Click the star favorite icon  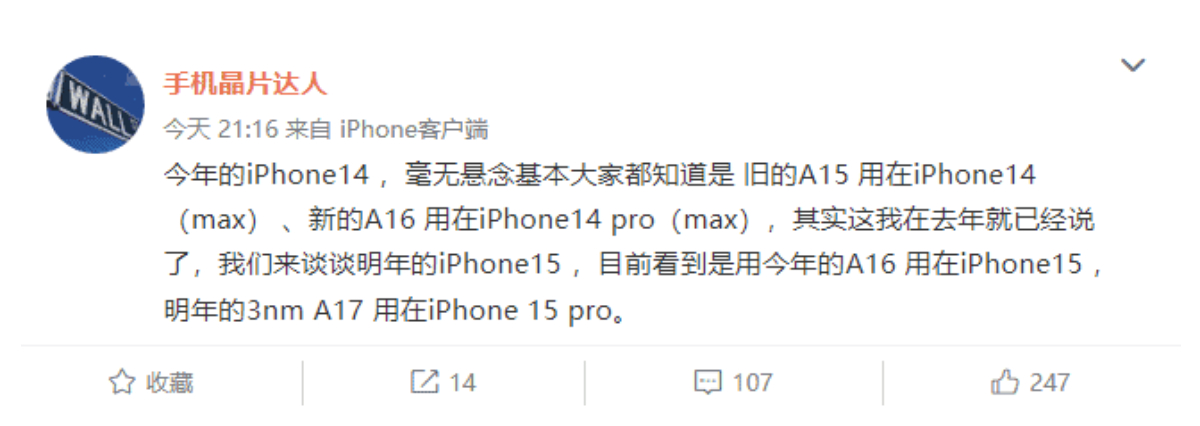tap(121, 382)
